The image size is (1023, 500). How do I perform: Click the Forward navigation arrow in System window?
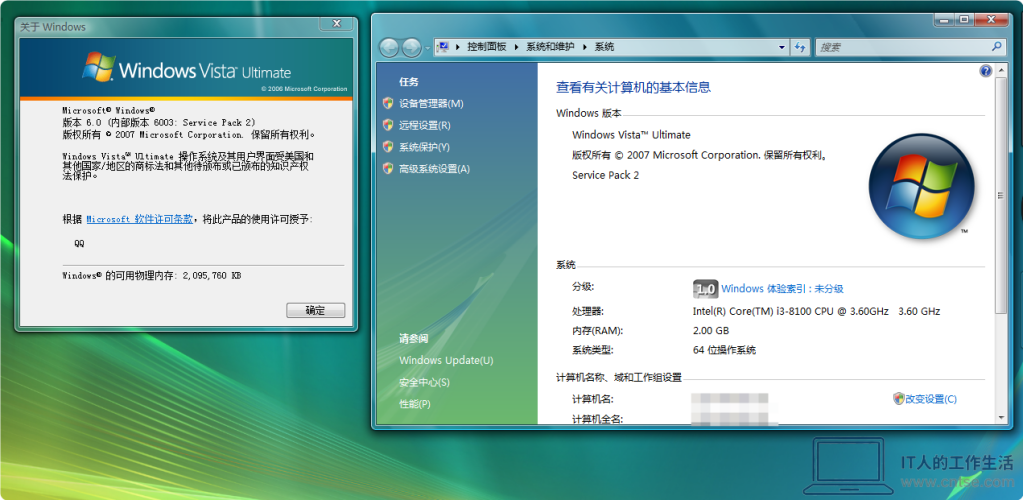tap(411, 47)
